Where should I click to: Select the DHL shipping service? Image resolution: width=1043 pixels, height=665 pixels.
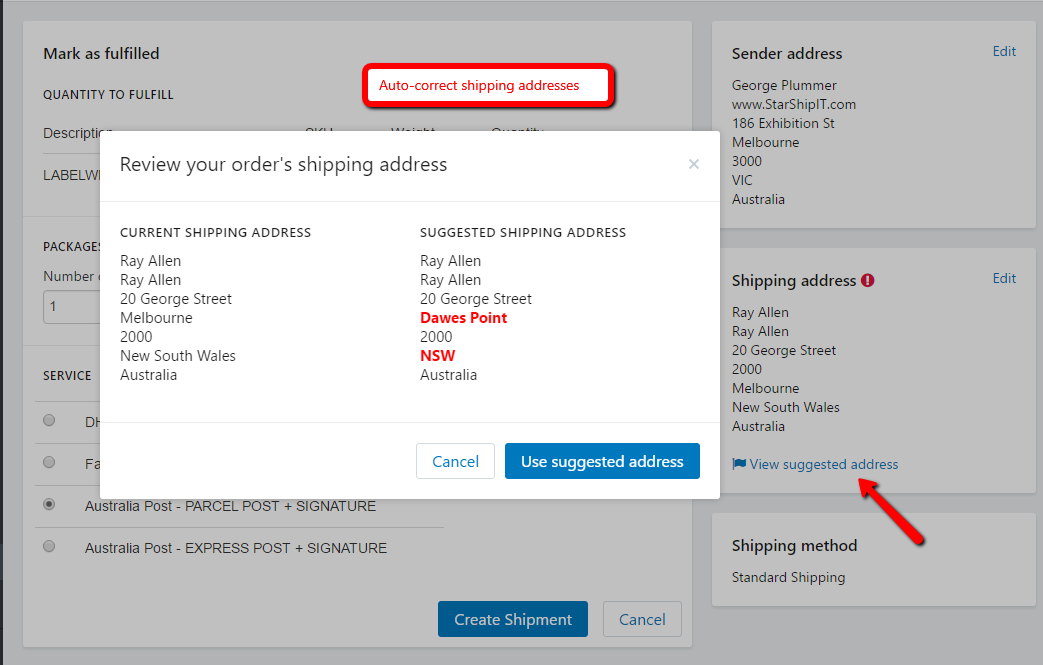[x=49, y=421]
